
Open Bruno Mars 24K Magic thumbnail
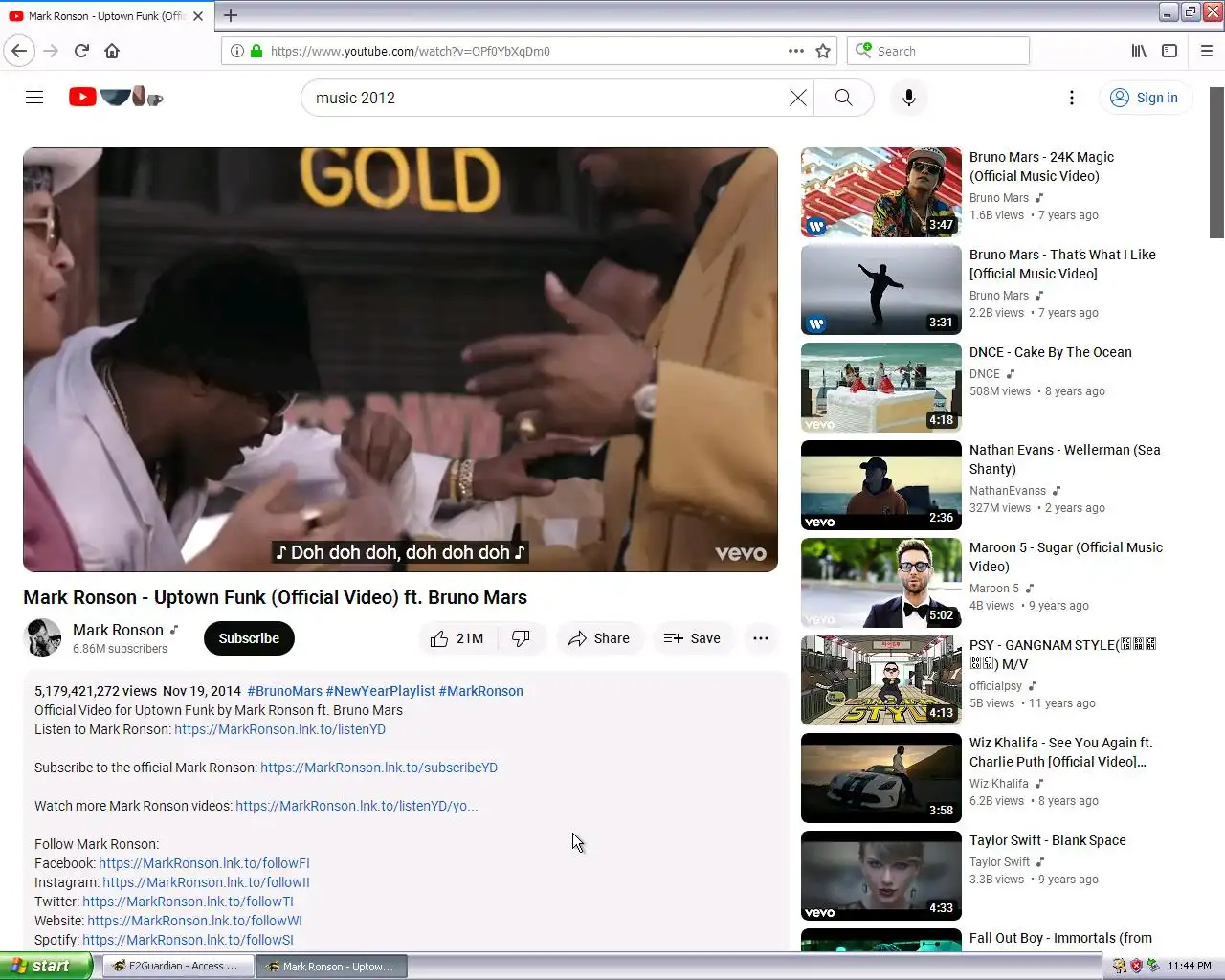pos(881,192)
